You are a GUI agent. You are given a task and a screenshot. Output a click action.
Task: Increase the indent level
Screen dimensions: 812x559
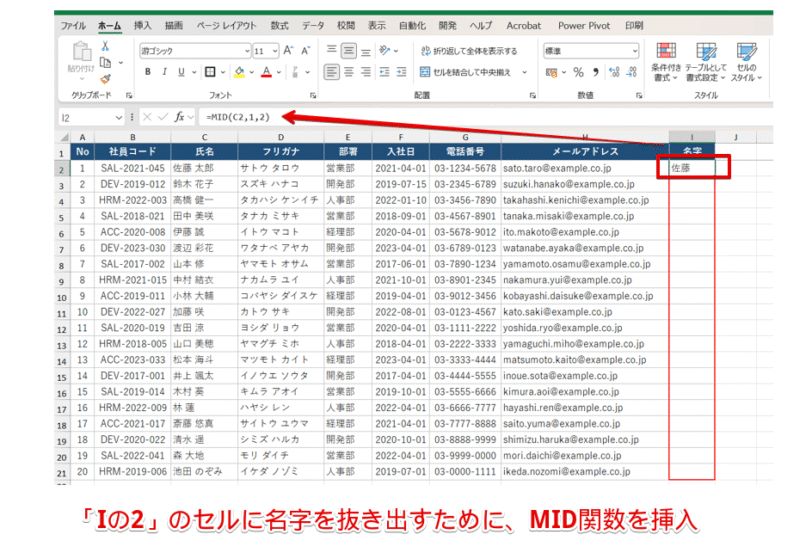(x=401, y=72)
